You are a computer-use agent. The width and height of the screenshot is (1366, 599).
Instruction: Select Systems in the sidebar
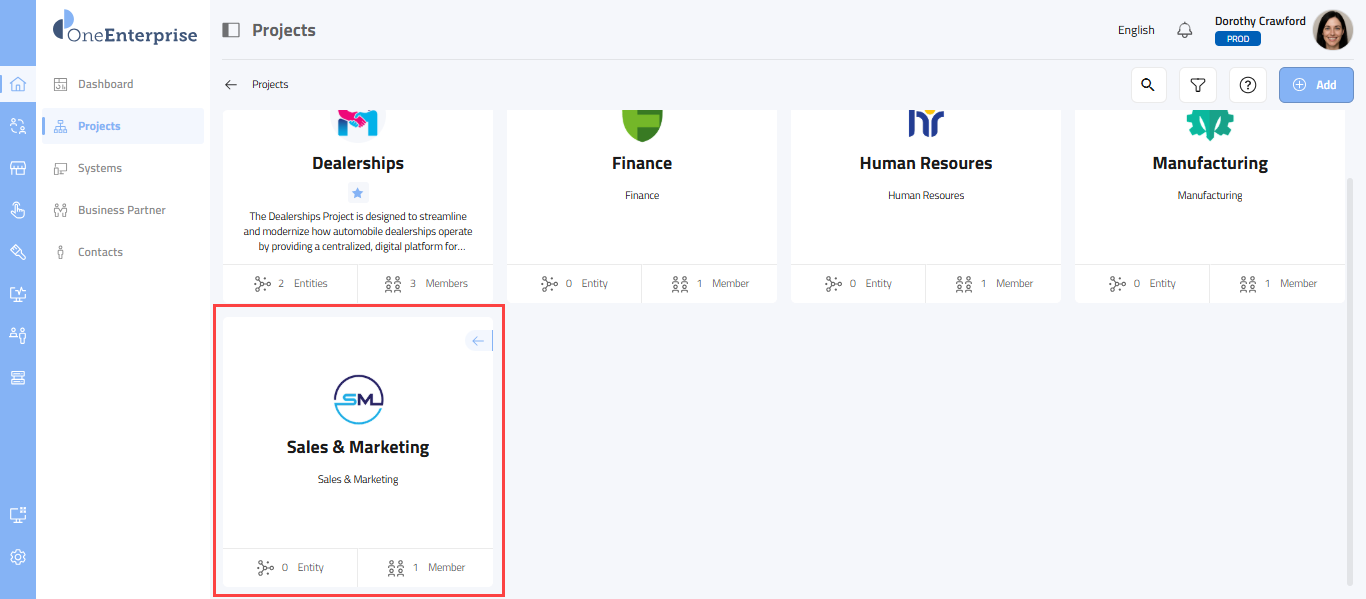pos(100,168)
